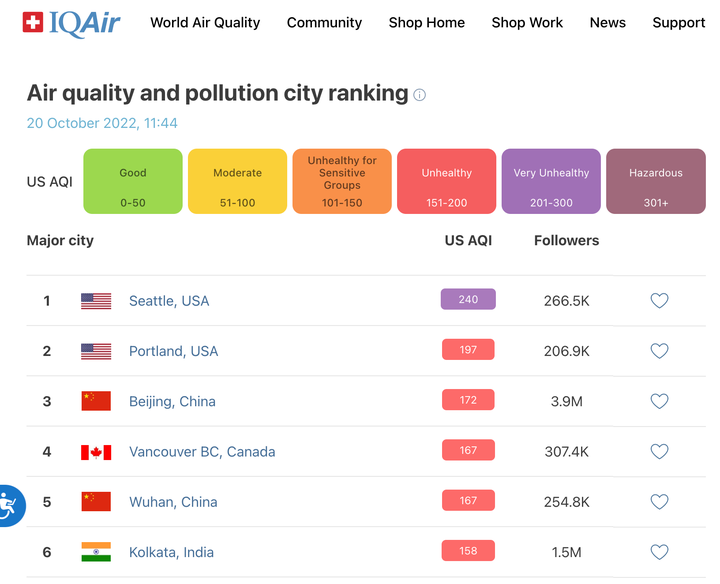Click the 197 AQI badge for Portland

coord(468,350)
